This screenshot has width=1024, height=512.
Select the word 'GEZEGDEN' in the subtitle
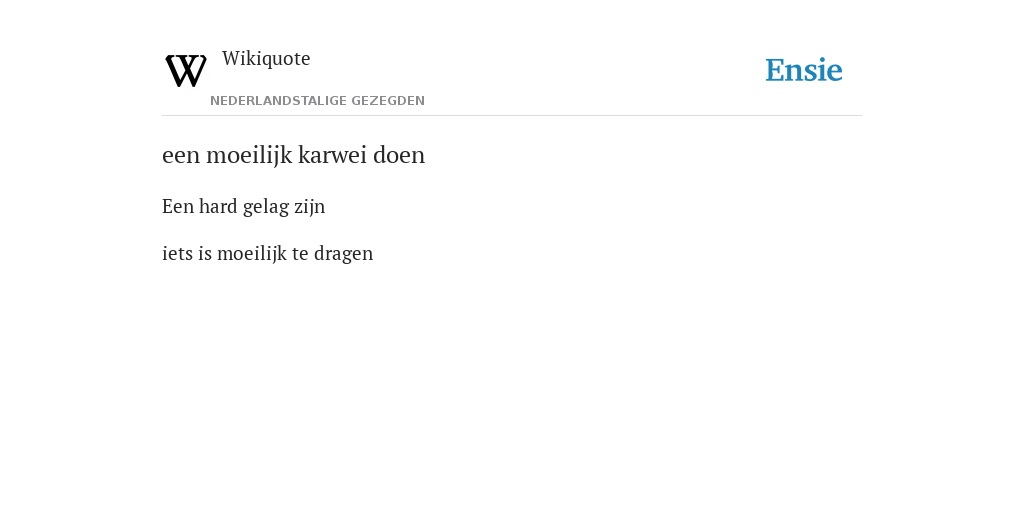(388, 101)
